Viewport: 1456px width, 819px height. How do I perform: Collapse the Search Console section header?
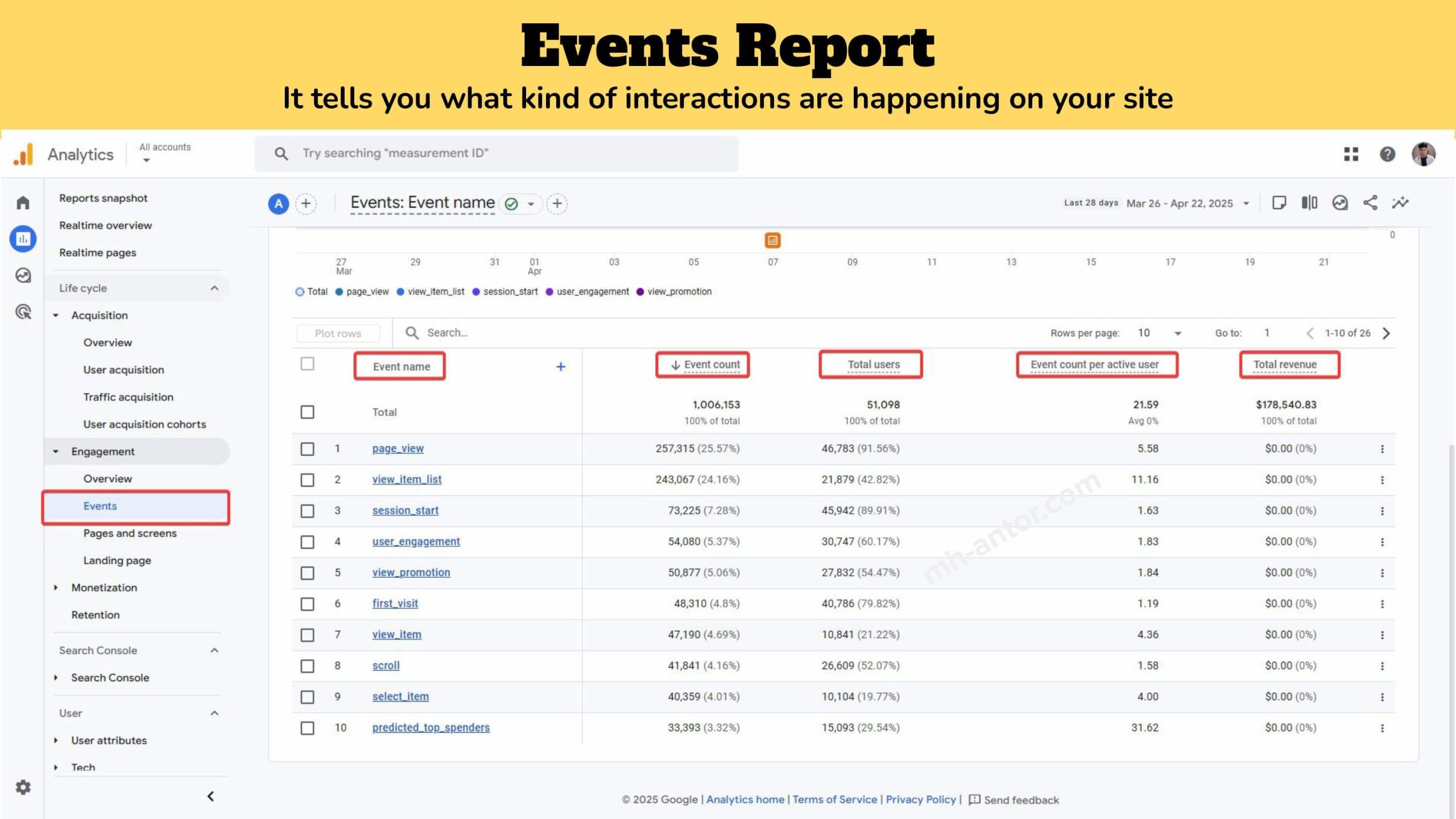tap(214, 650)
